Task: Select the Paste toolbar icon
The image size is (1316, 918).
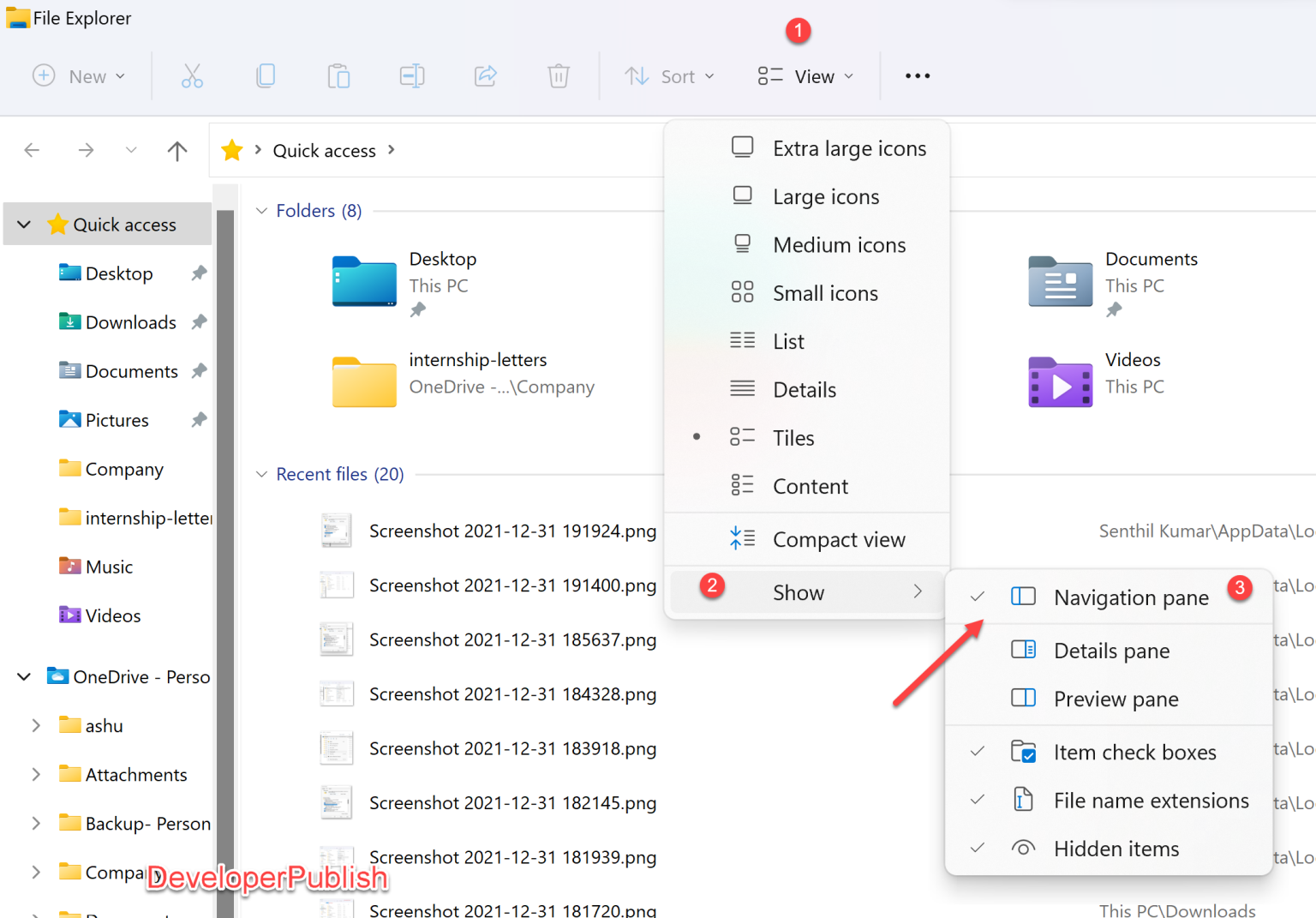Action: point(338,75)
